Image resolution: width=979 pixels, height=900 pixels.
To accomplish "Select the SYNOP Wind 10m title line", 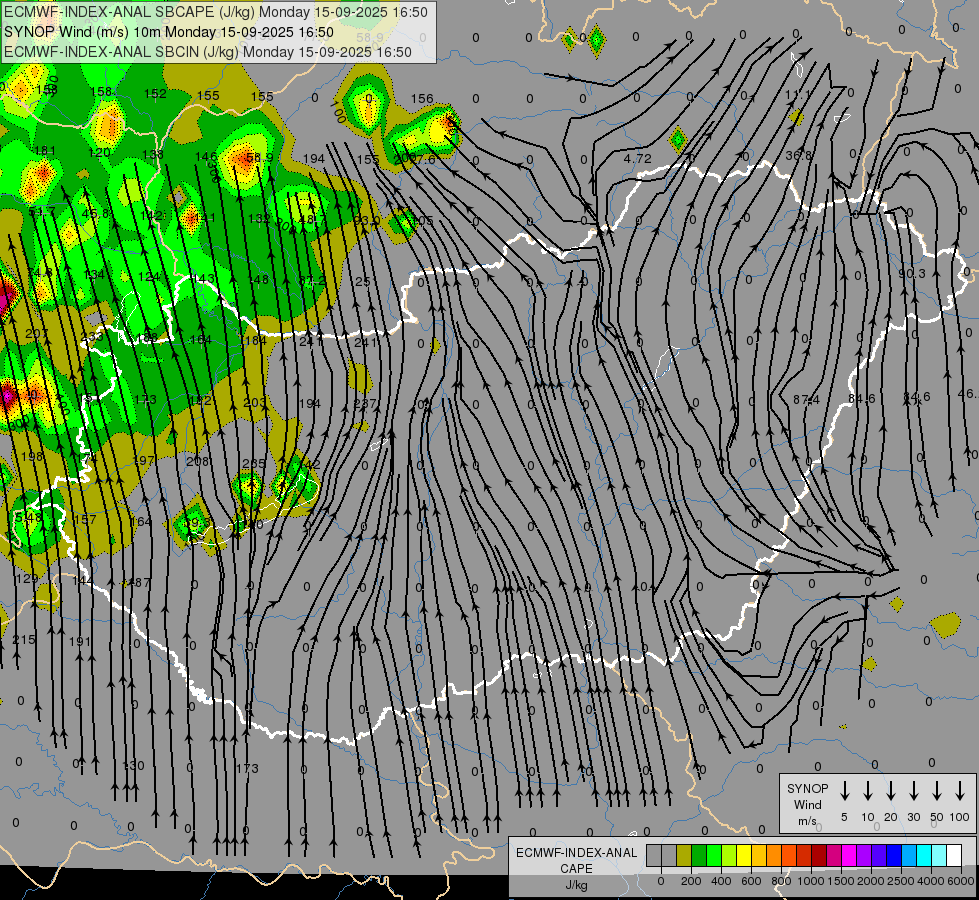I will coord(169,32).
